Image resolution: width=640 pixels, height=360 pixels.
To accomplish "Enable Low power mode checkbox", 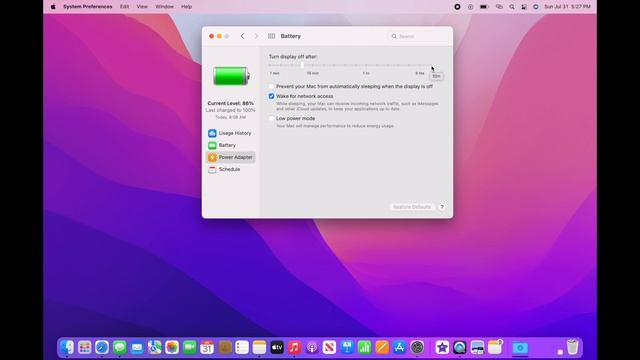I will [271, 118].
